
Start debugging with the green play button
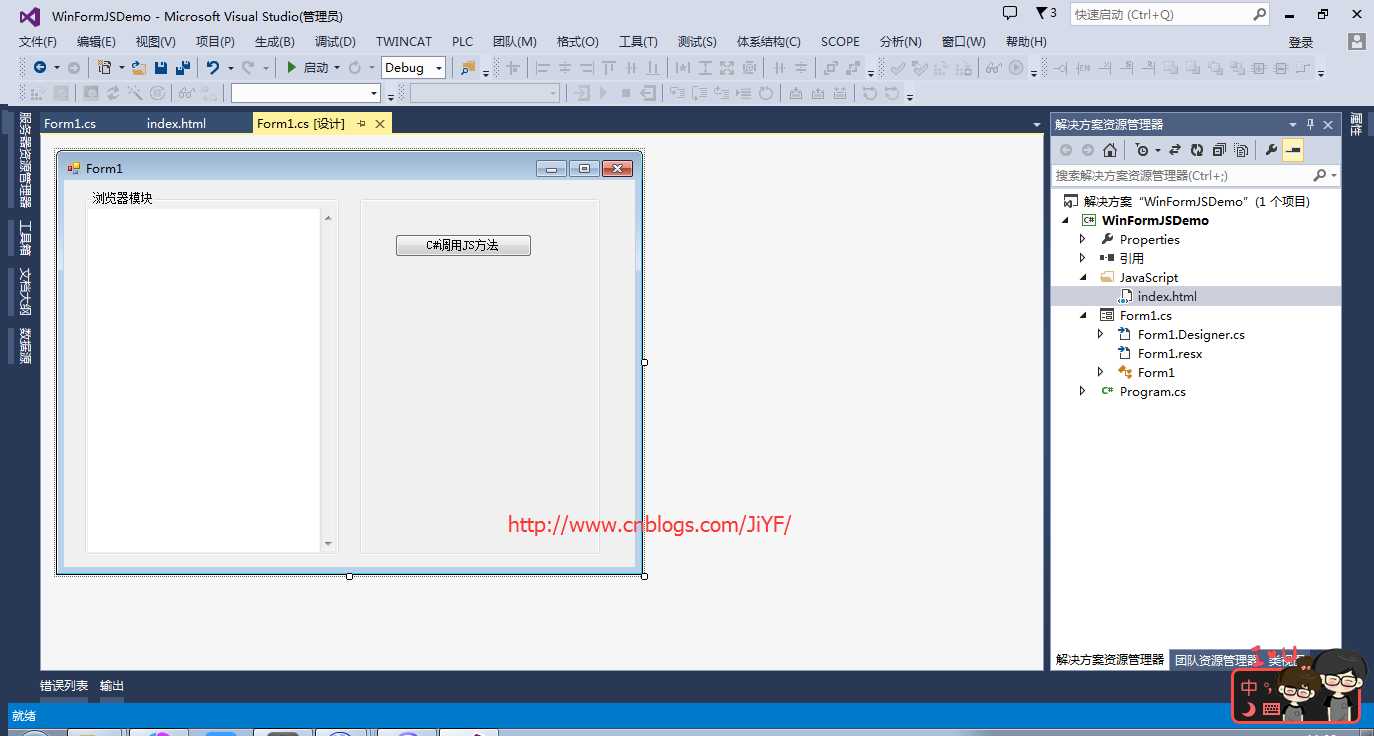(x=292, y=68)
